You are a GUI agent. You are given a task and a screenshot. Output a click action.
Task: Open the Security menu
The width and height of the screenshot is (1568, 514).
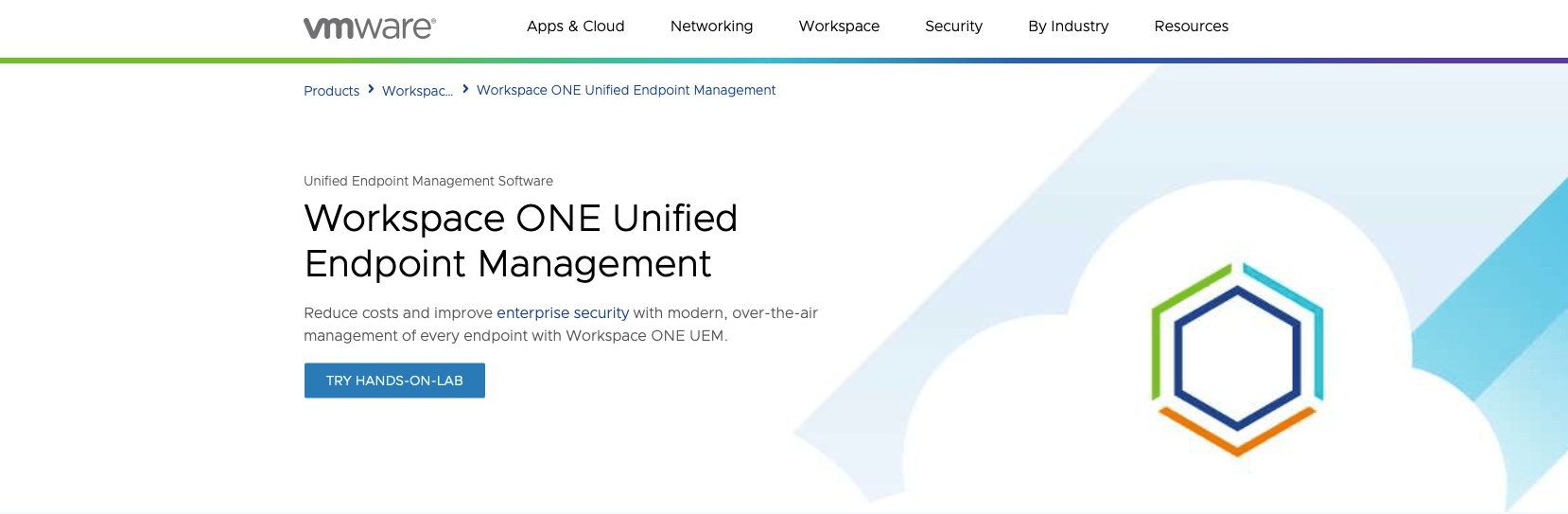click(x=953, y=27)
